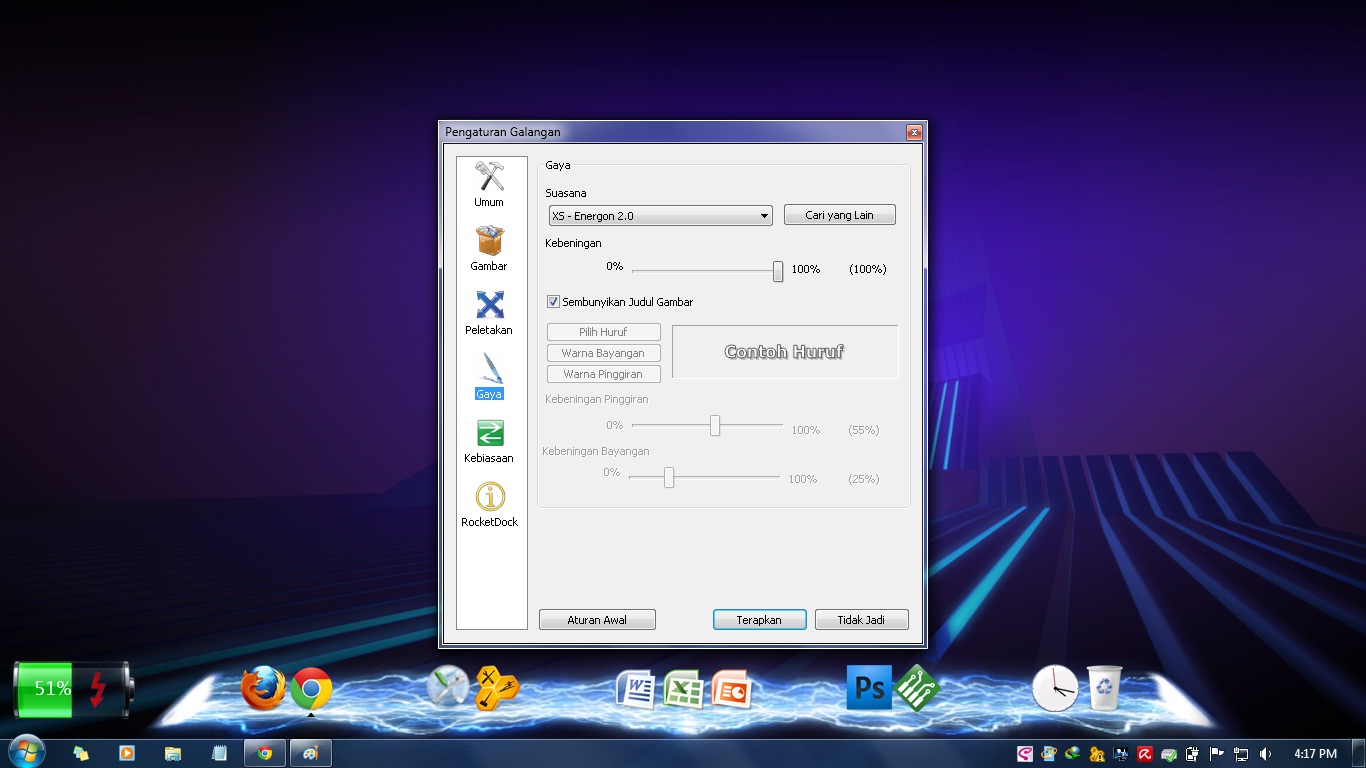The image size is (1366, 768).
Task: Click the Terapkan button
Action: pyautogui.click(x=759, y=619)
